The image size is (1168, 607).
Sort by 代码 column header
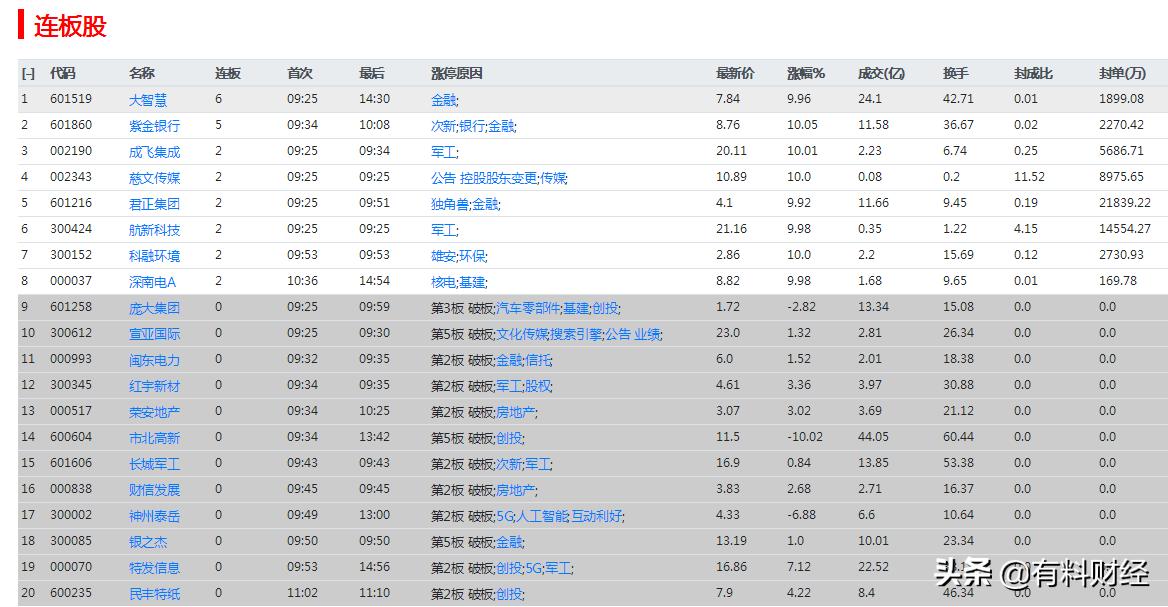pyautogui.click(x=63, y=73)
